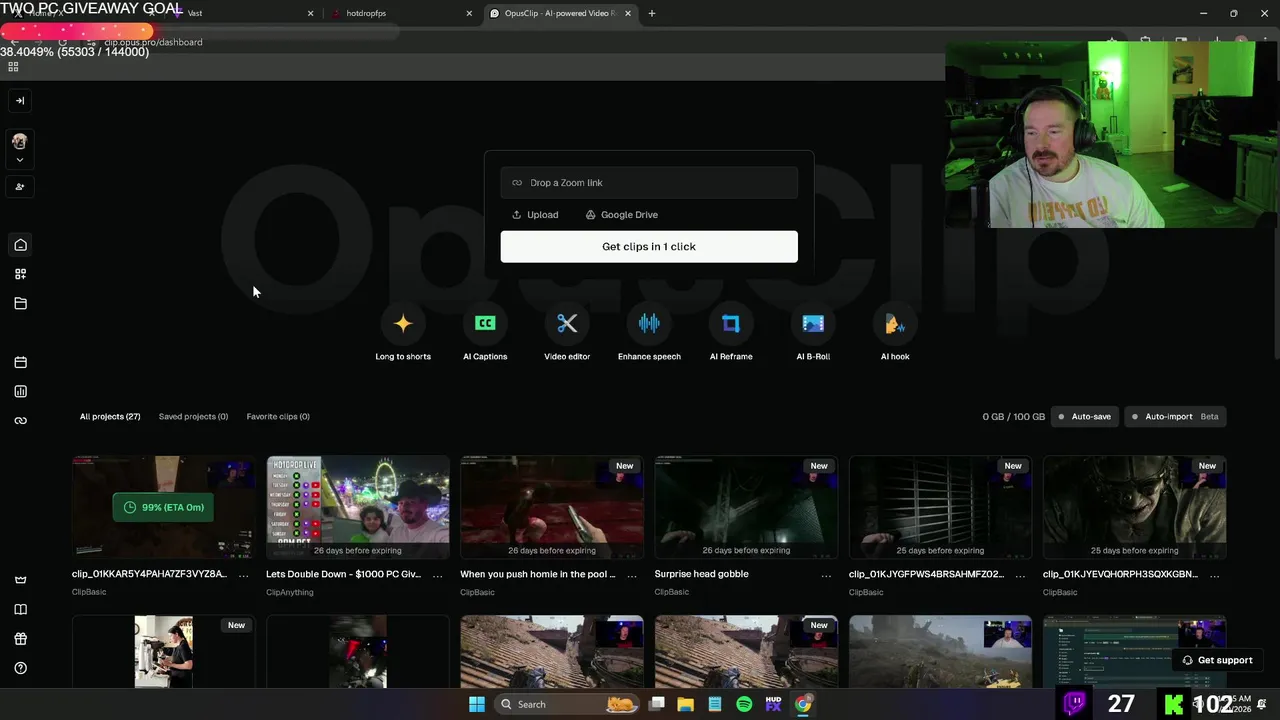Click the ClipAnything label under Lets Double Down
Image resolution: width=1280 pixels, height=720 pixels.
click(290, 592)
